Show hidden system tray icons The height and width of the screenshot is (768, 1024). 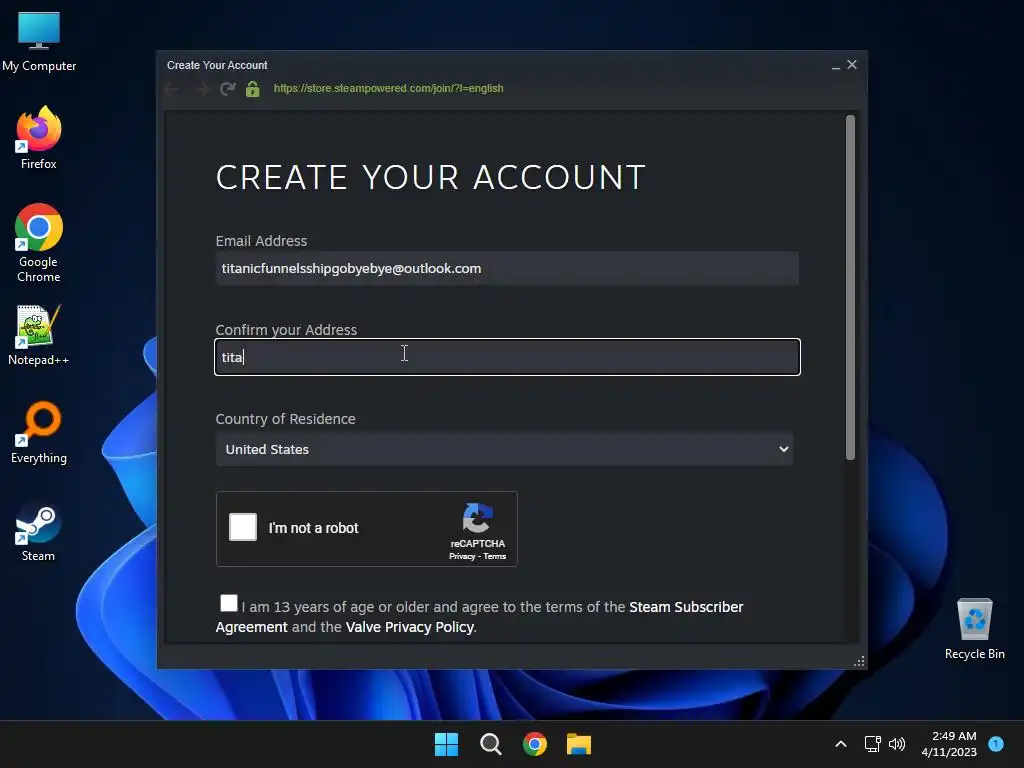point(841,744)
